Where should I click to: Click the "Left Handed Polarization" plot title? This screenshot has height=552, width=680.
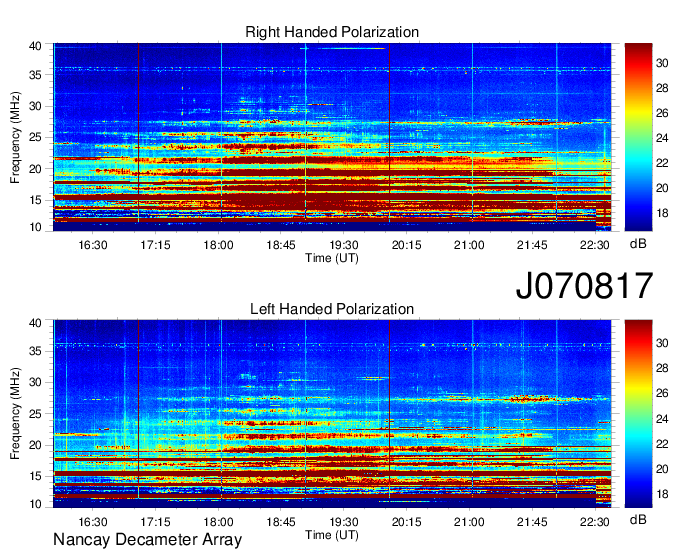coord(332,309)
